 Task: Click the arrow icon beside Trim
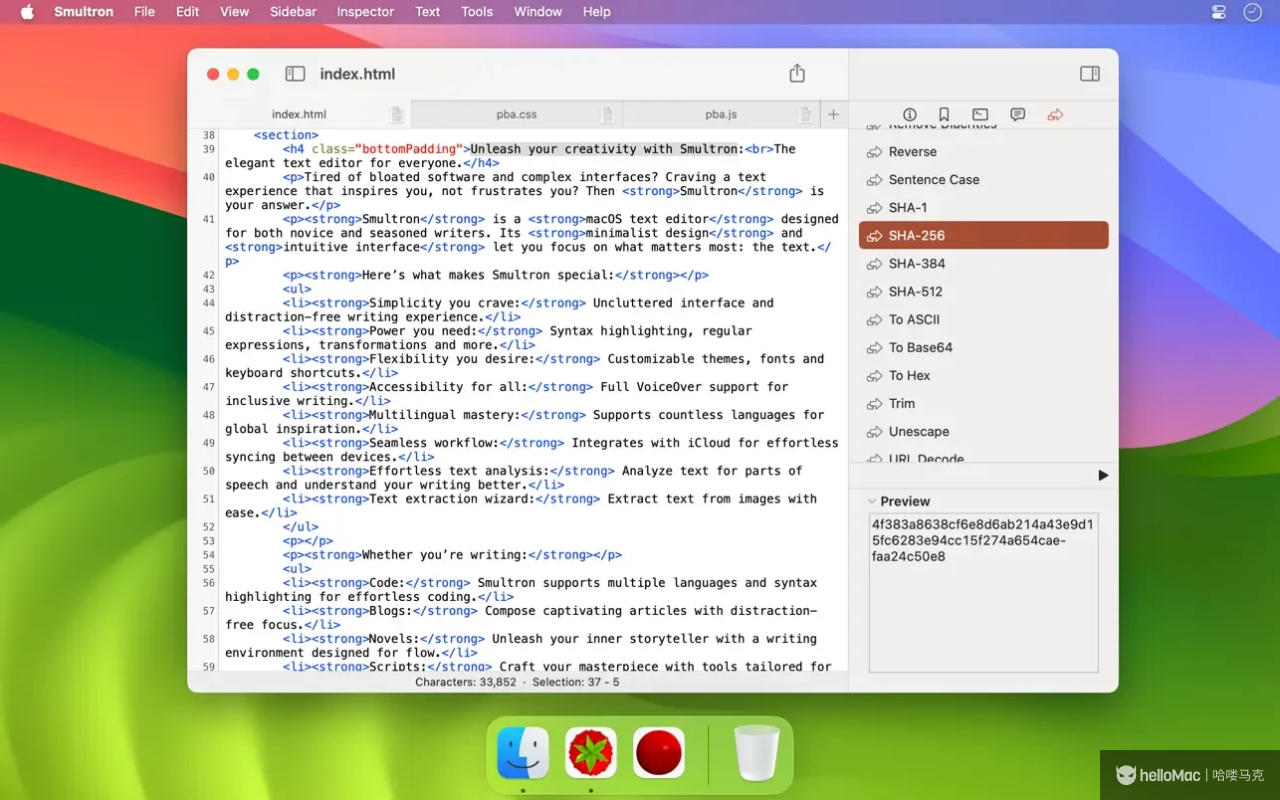click(874, 404)
